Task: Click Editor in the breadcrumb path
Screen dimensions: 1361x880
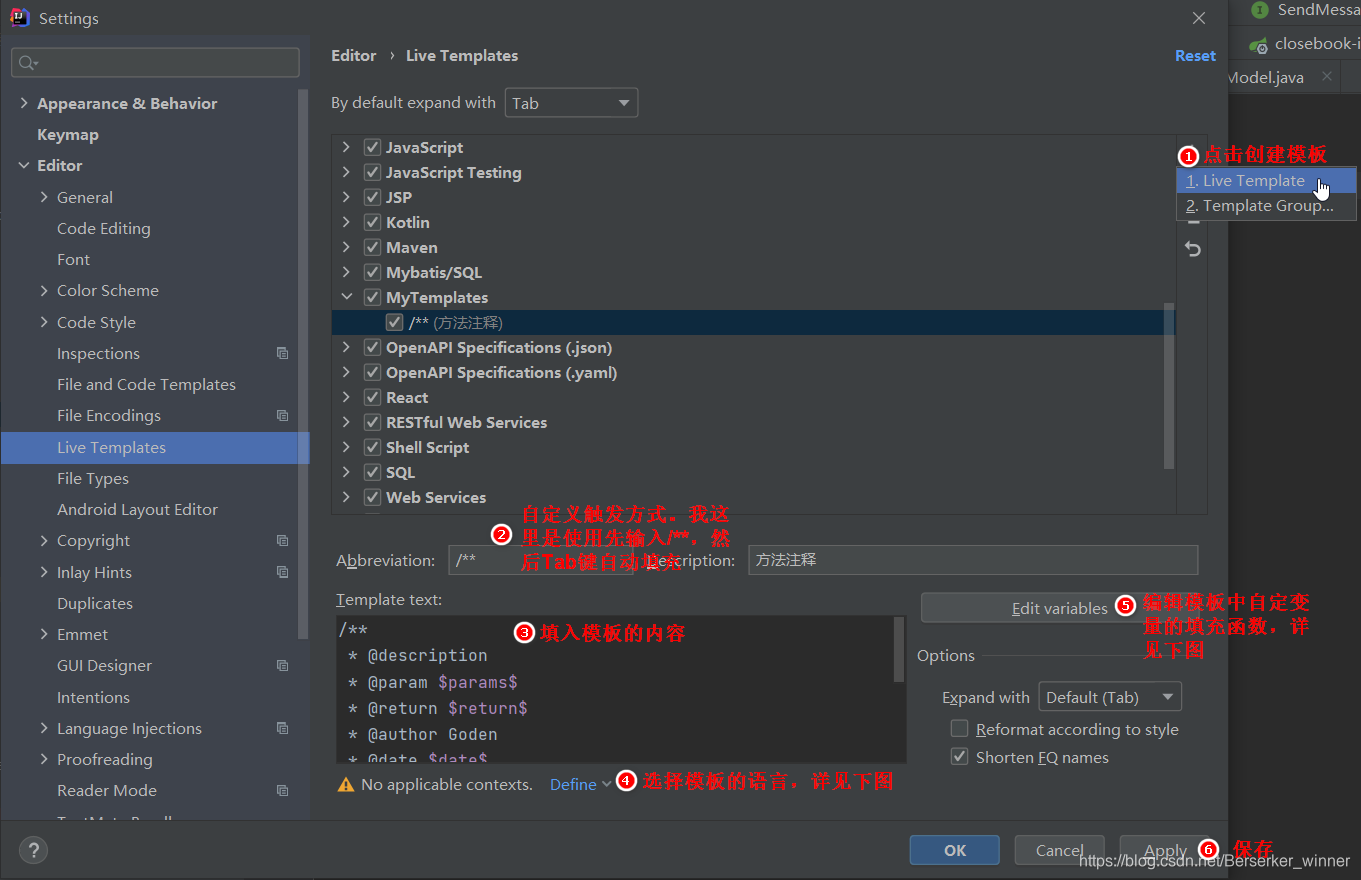Action: click(354, 55)
